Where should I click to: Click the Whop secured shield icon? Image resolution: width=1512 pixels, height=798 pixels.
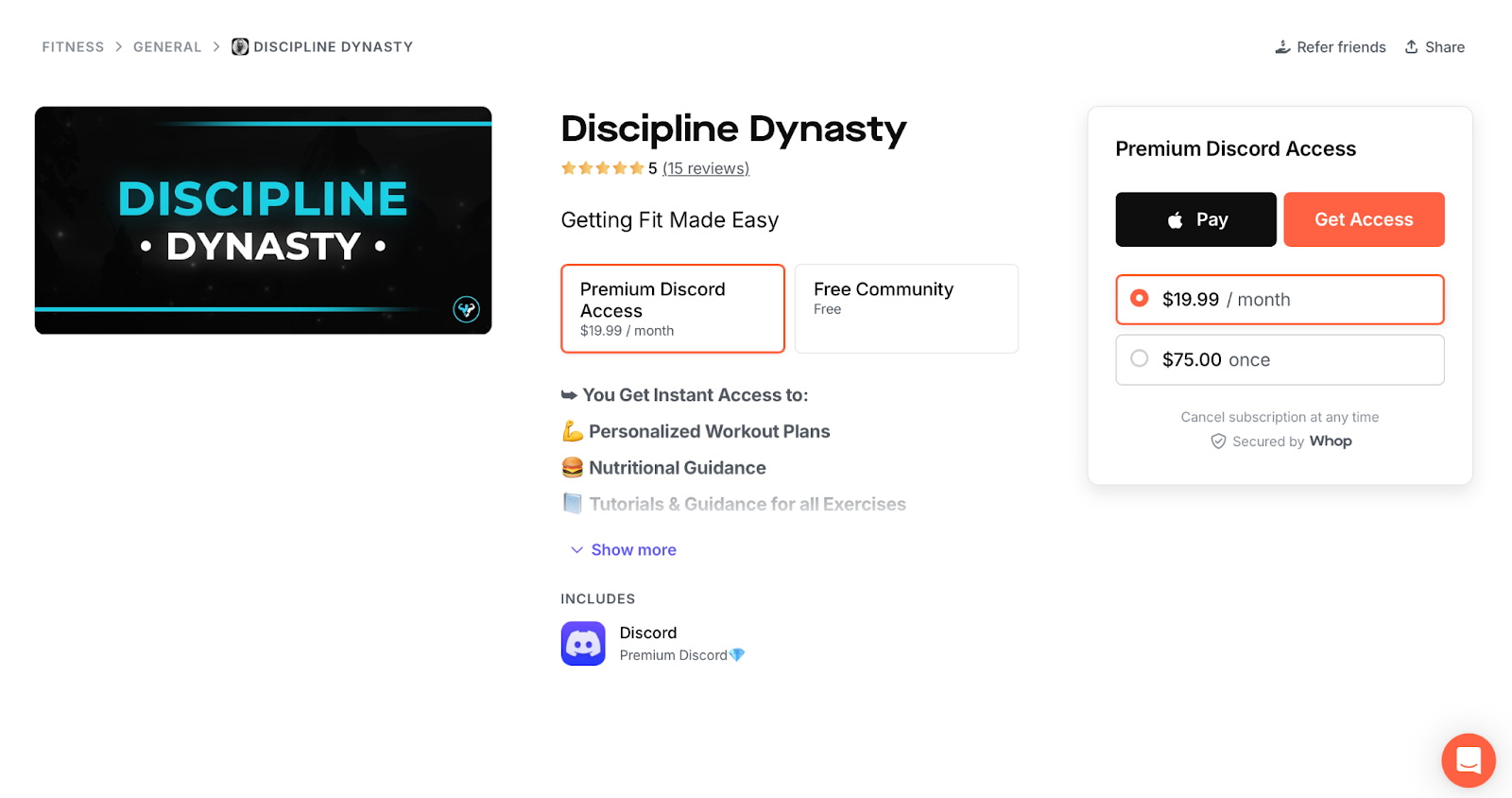pos(1218,442)
